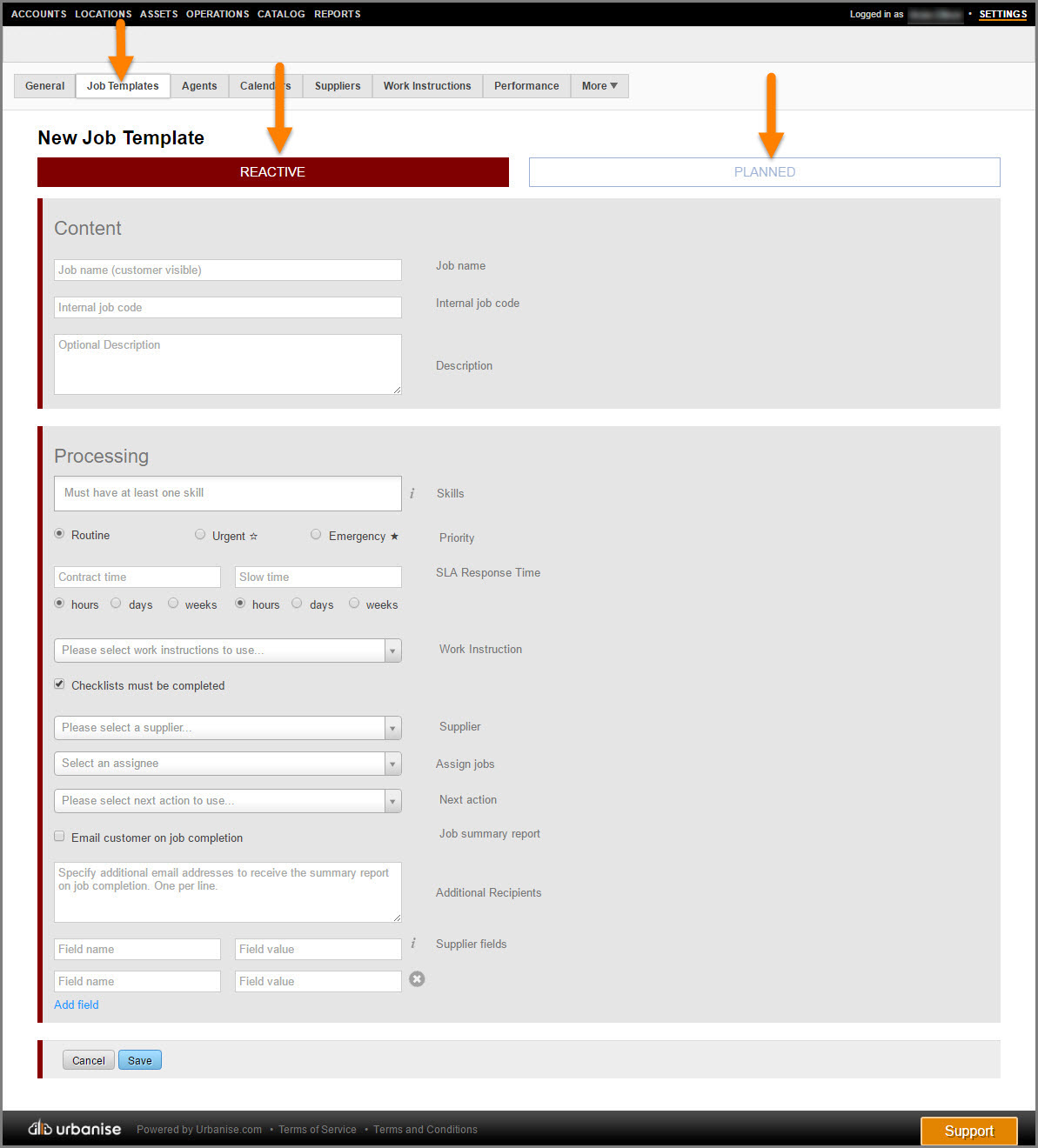The width and height of the screenshot is (1038, 1148).
Task: Click the info icon beside Skills field
Action: pyautogui.click(x=412, y=493)
